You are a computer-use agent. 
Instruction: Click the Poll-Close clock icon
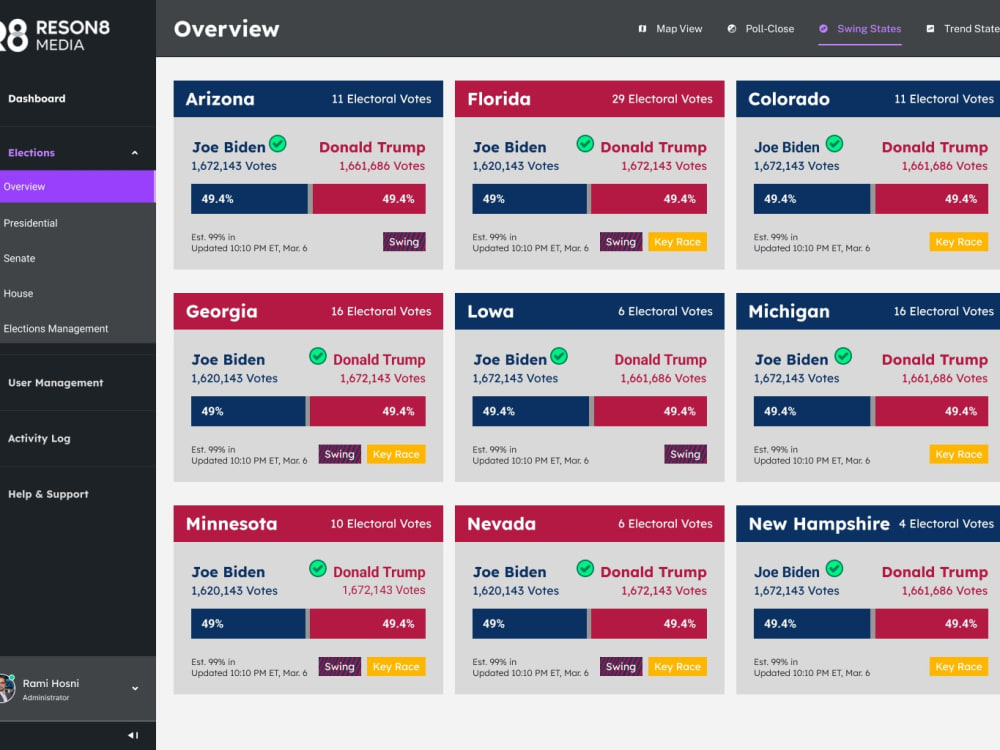click(x=732, y=29)
